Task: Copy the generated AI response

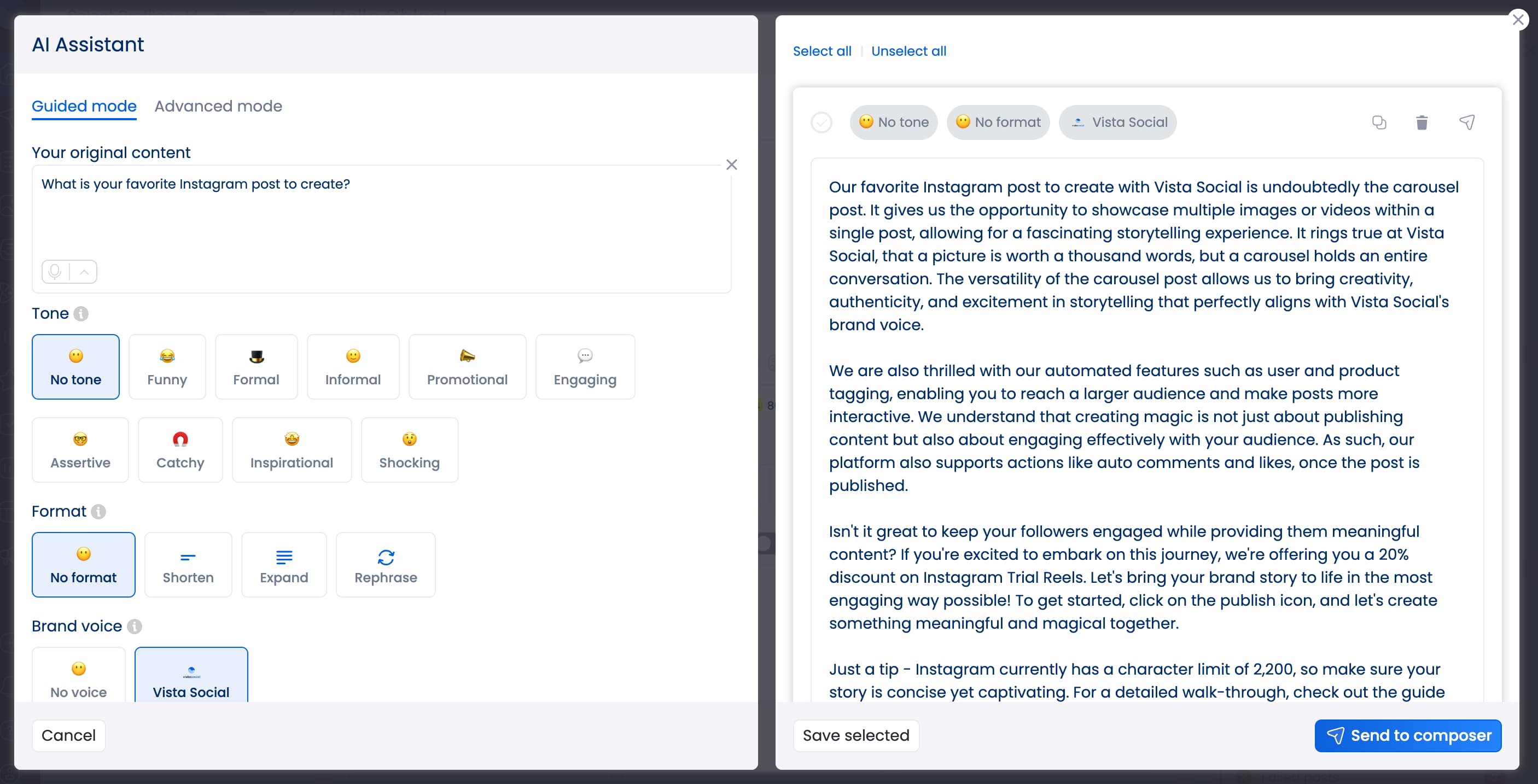Action: [1379, 122]
